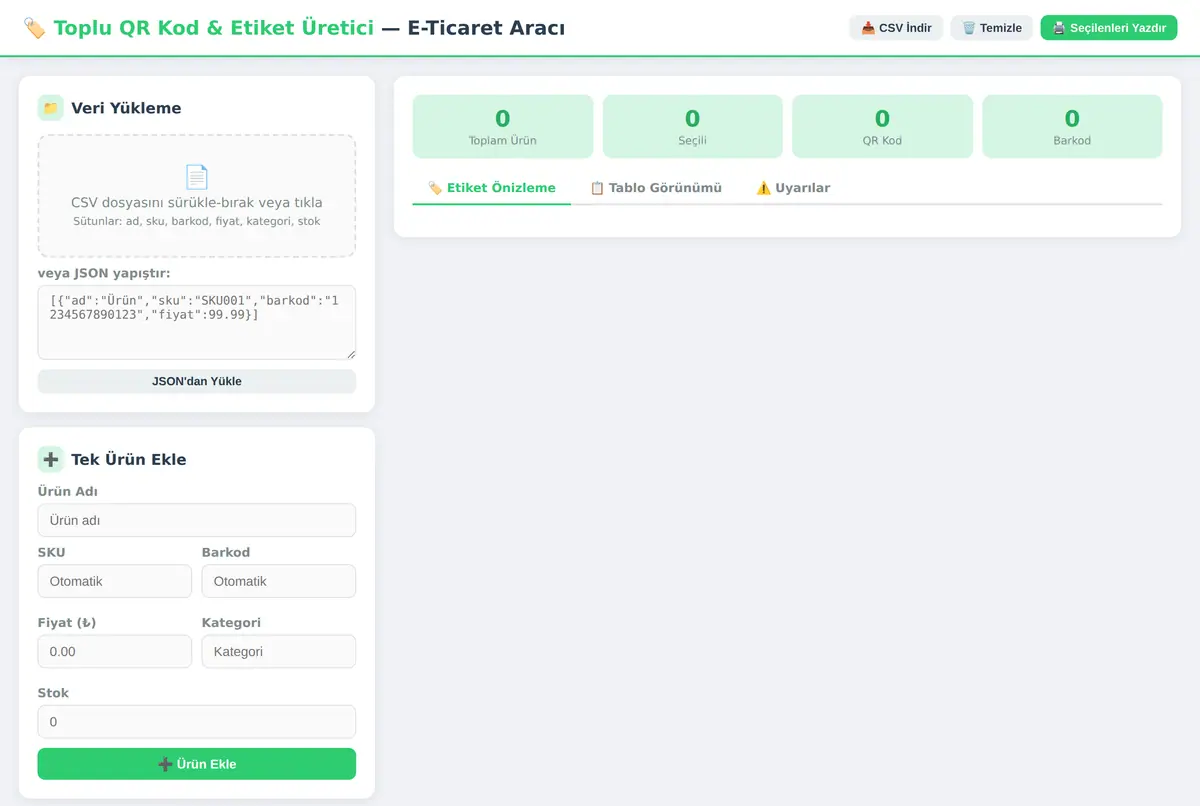Click the Seçili stat card
Screen dimensions: 1200x806
pos(692,126)
